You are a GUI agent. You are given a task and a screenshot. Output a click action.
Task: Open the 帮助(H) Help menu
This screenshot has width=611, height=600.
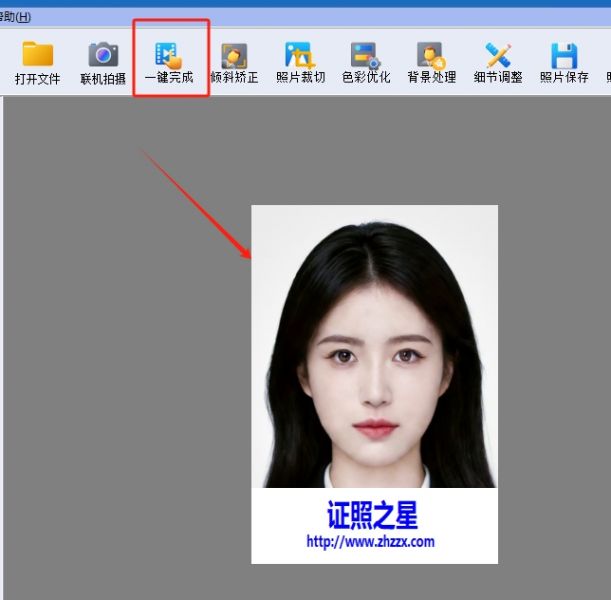coord(15,17)
